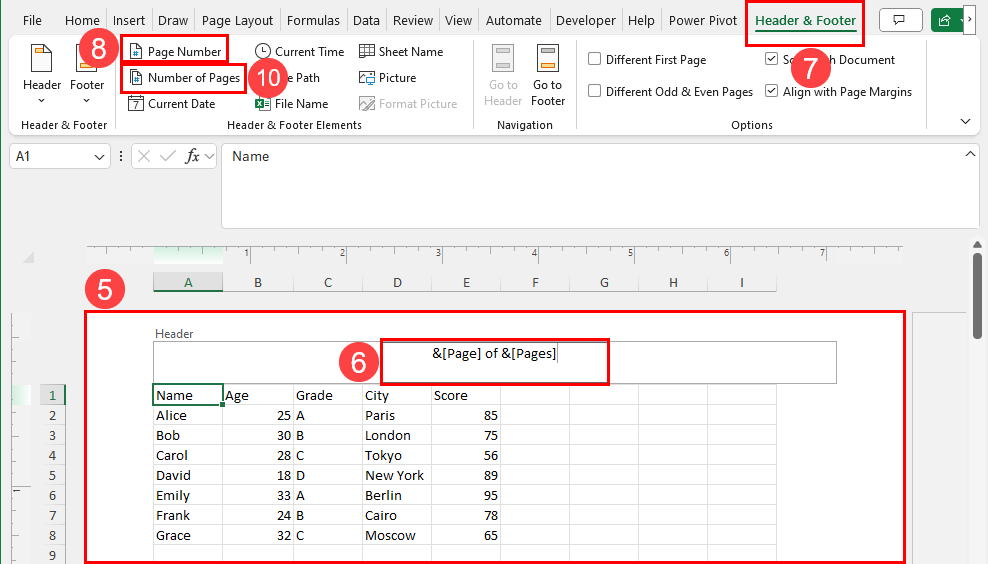Click Go to Footer navigation button
The width and height of the screenshot is (988, 564).
tap(548, 76)
